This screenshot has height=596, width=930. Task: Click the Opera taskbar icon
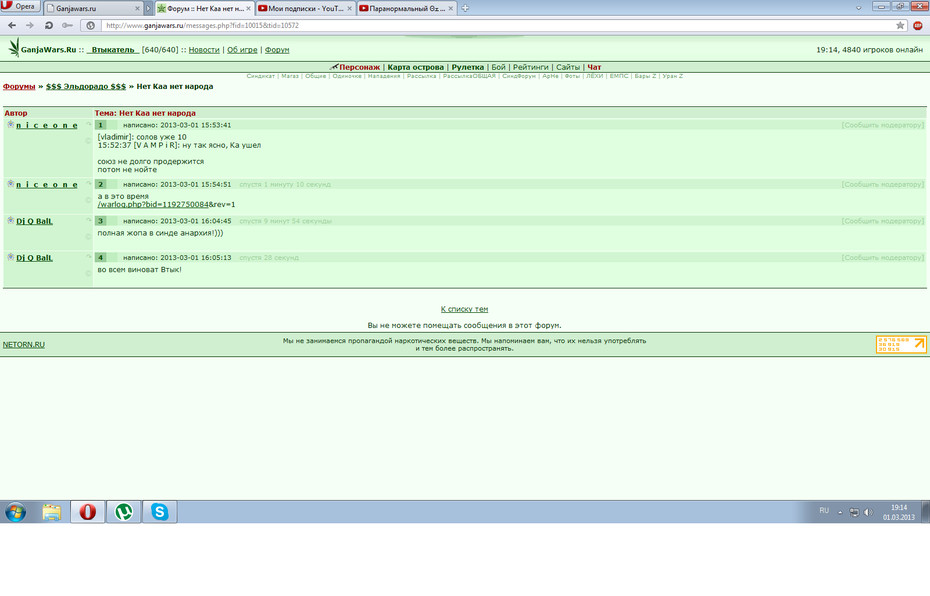(88, 512)
